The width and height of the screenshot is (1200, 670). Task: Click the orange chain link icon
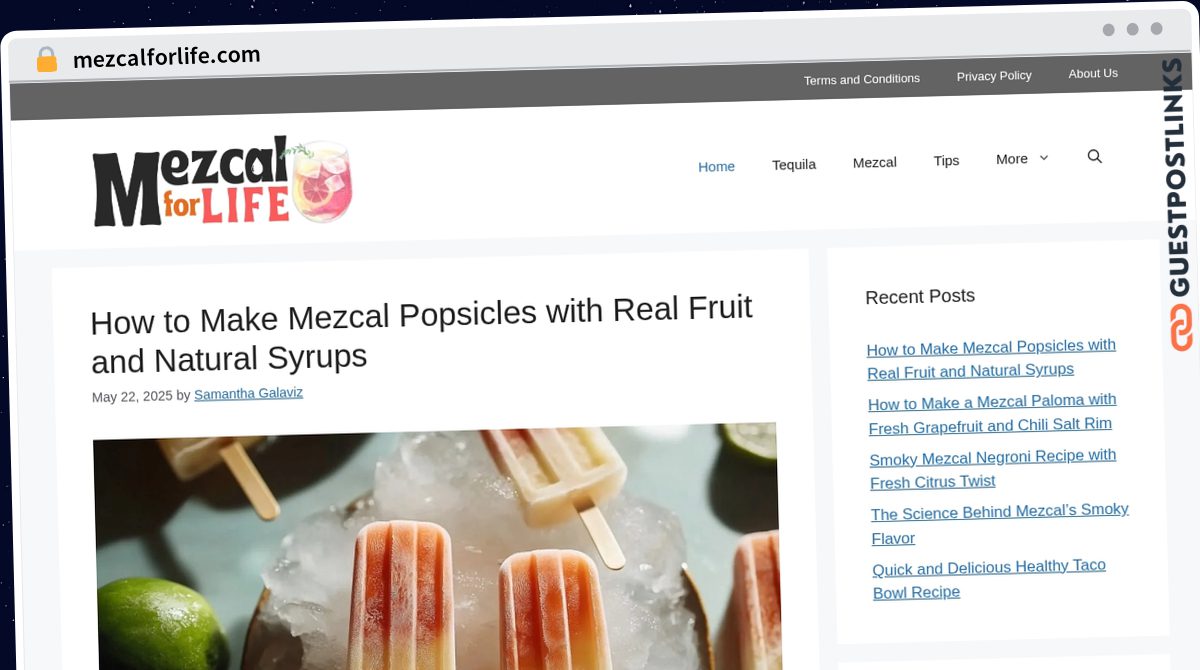1181,328
